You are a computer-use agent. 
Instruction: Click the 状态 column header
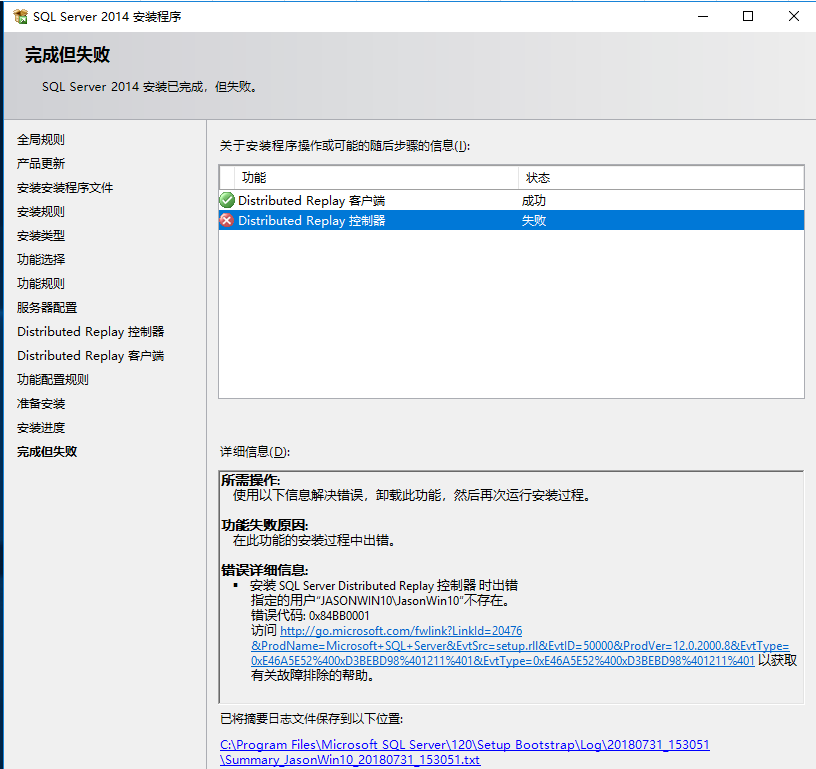click(538, 178)
